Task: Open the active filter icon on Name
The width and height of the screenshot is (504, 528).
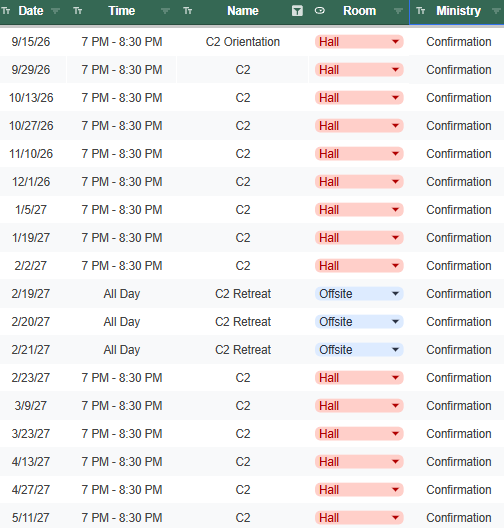Action: [297, 11]
